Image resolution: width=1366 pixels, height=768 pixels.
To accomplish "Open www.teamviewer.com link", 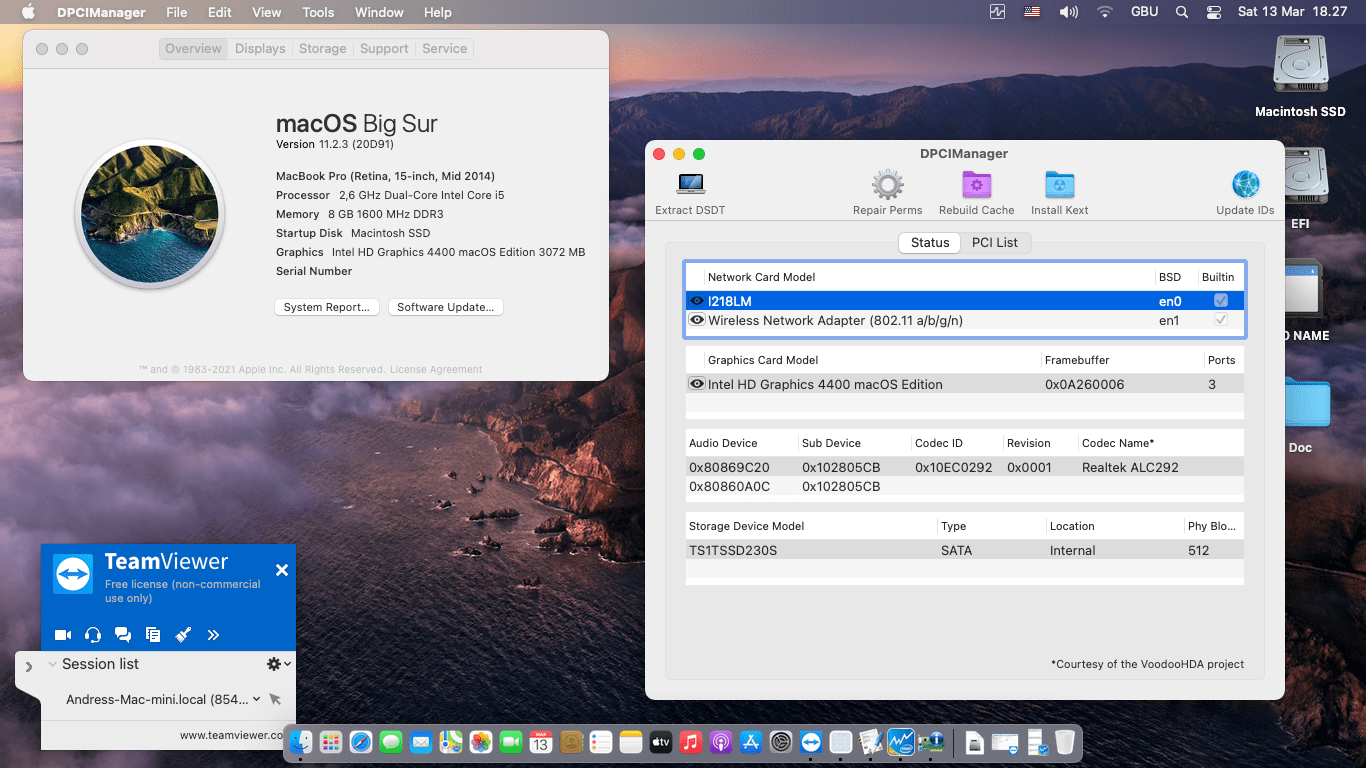I will (x=232, y=735).
